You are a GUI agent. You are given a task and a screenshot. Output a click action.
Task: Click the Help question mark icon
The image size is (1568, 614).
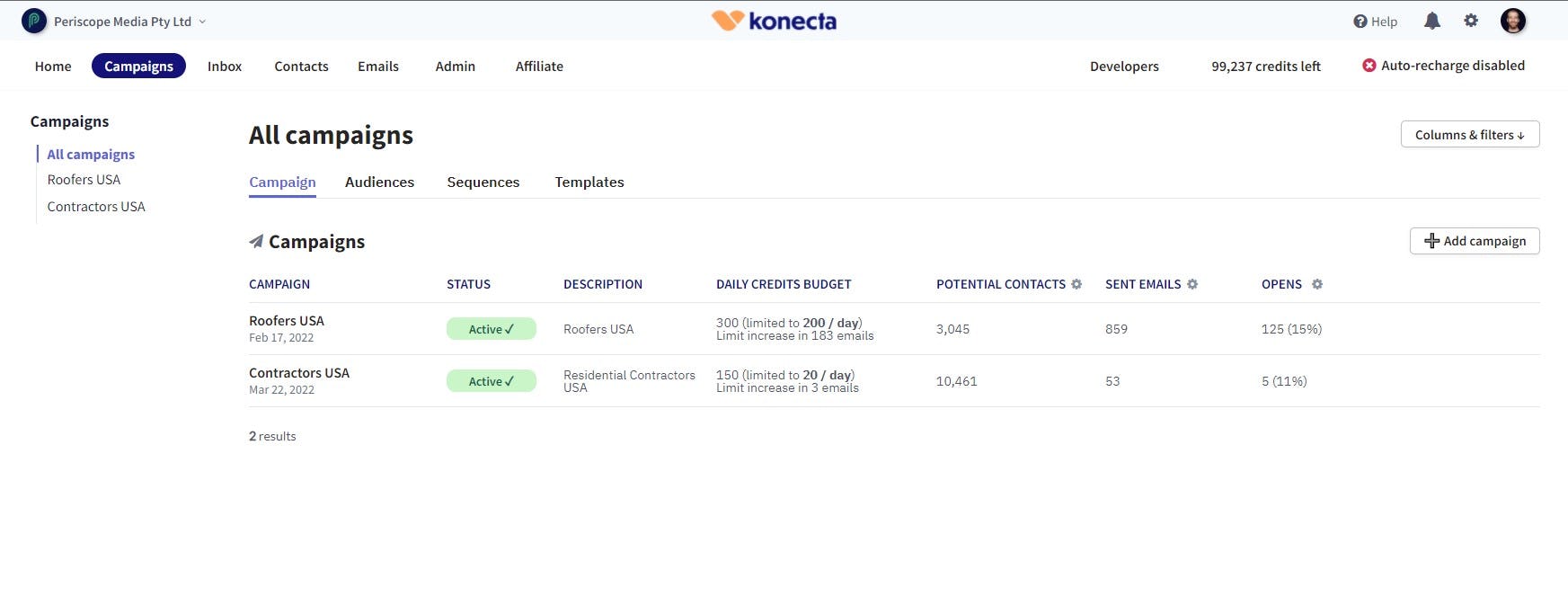(1360, 22)
